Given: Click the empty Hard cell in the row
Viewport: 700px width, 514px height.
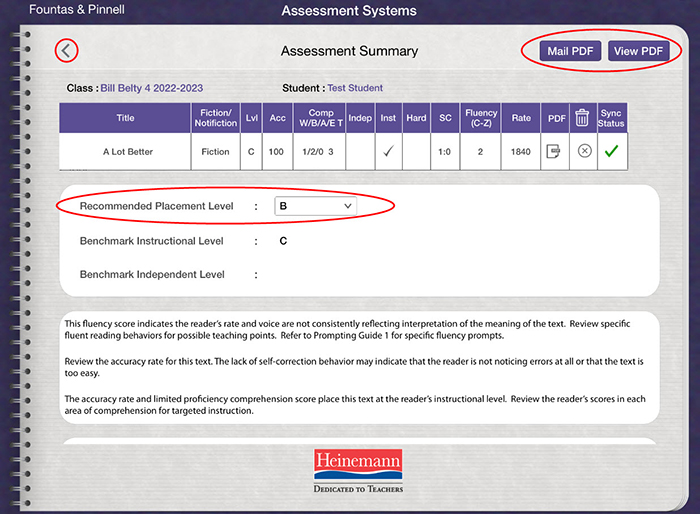Looking at the screenshot, I should [416, 151].
